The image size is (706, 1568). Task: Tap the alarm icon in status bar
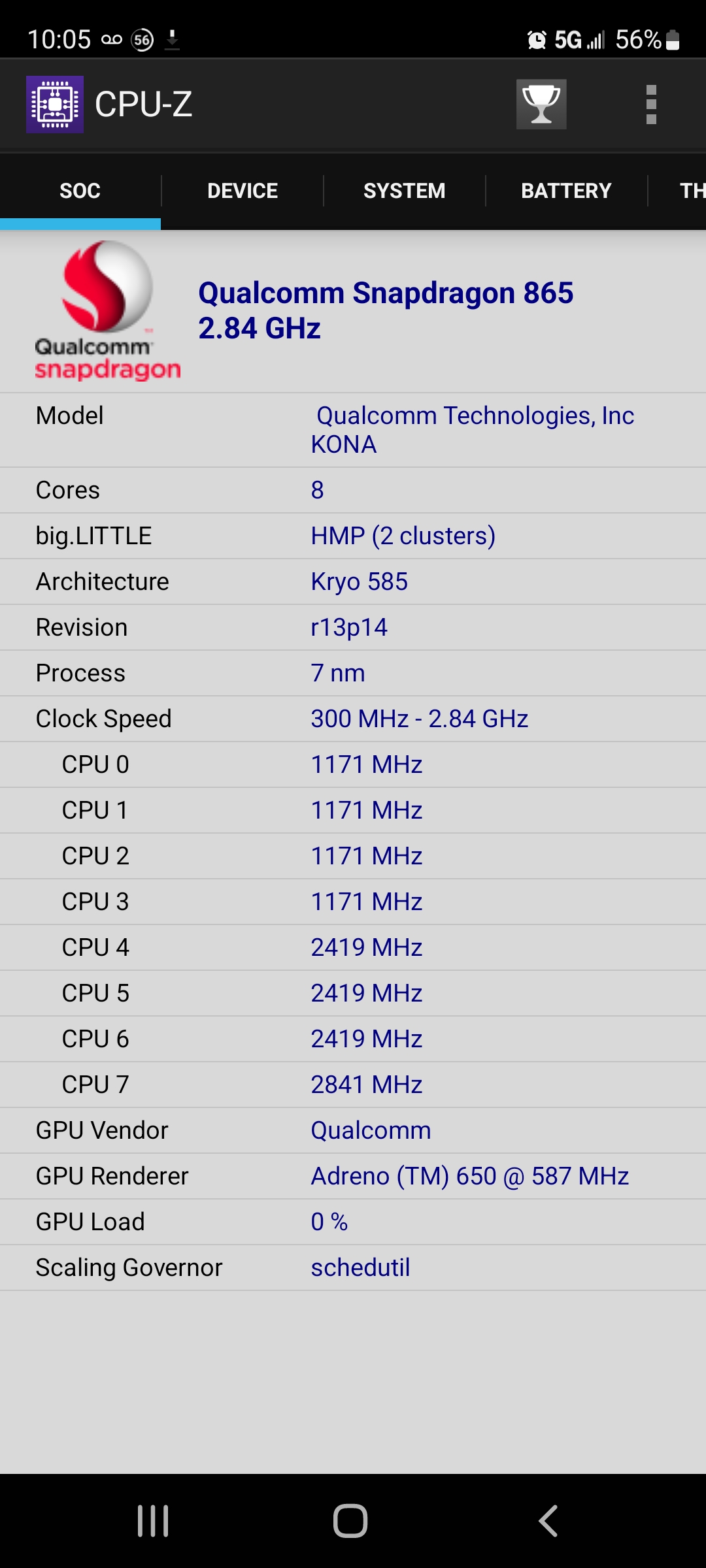537,40
